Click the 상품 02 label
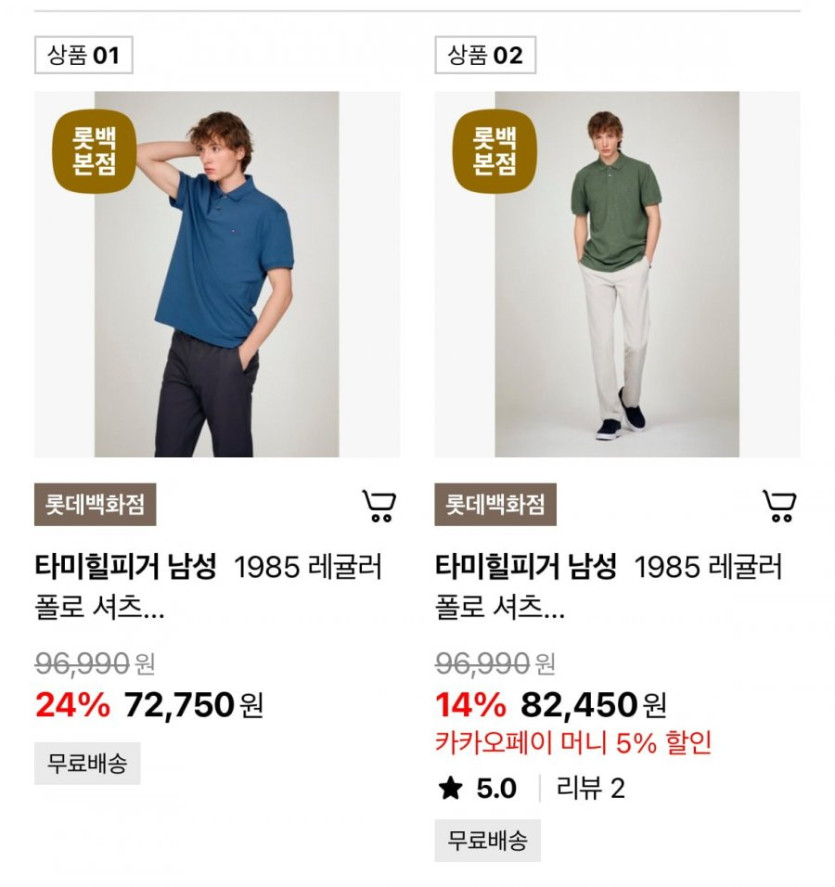 pos(485,56)
